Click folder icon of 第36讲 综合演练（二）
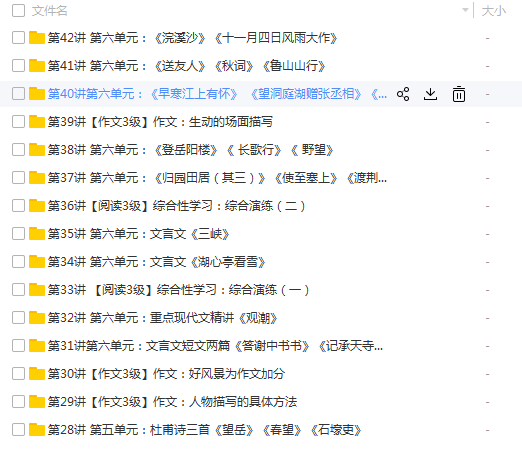This screenshot has height=473, width=522. [x=37, y=206]
